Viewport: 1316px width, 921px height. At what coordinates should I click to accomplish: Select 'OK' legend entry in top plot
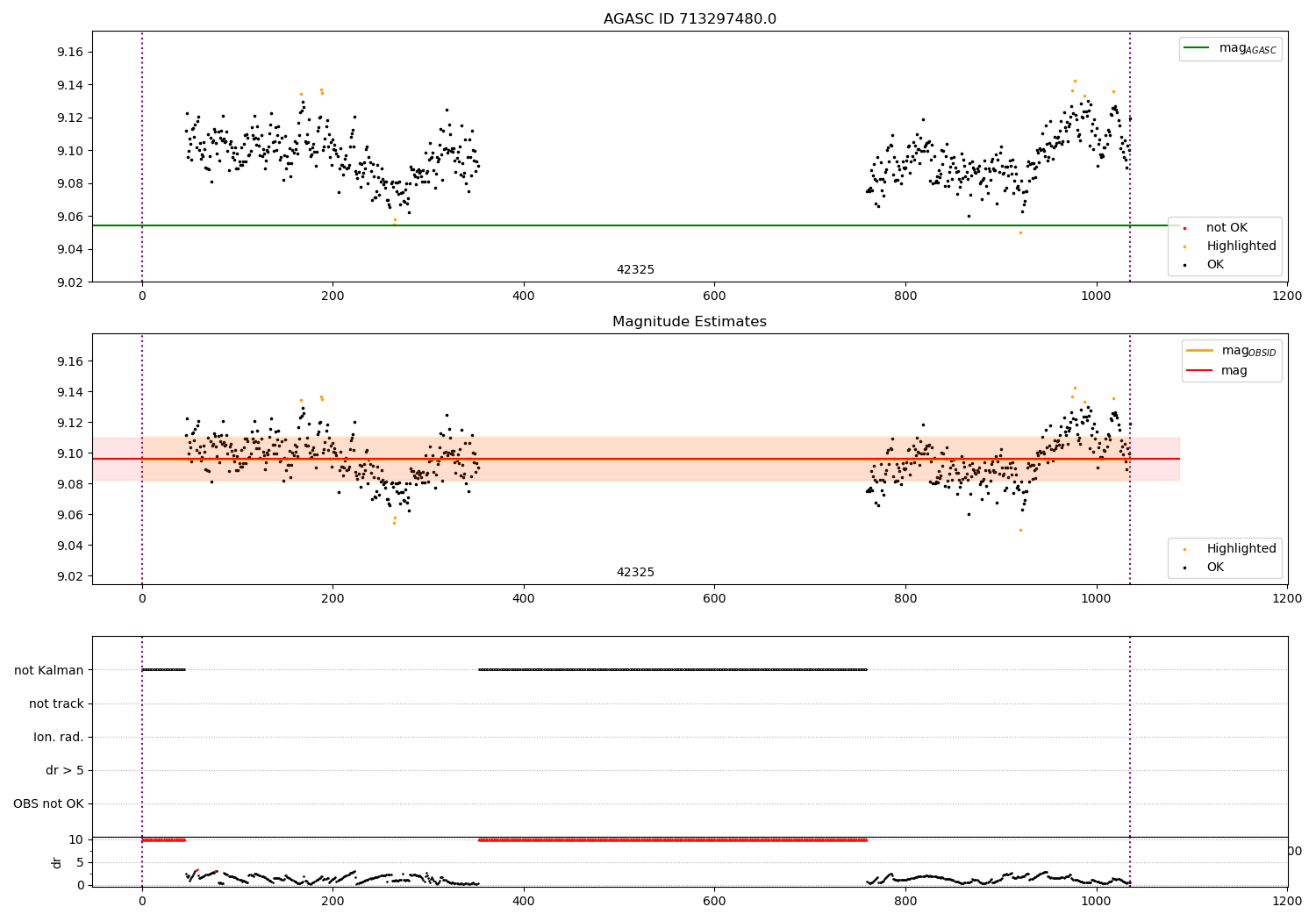pyautogui.click(x=1205, y=265)
